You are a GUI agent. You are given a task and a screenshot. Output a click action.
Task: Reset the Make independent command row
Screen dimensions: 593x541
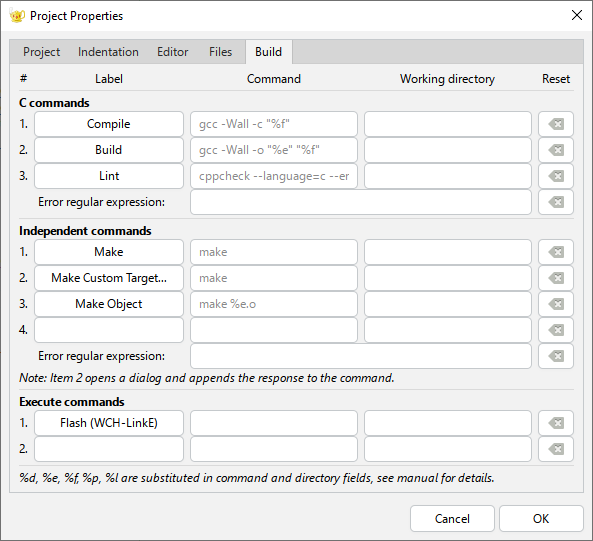556,252
